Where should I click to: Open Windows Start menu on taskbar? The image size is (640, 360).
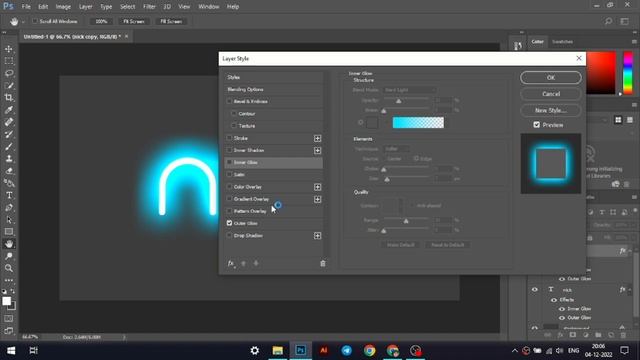coord(11,351)
